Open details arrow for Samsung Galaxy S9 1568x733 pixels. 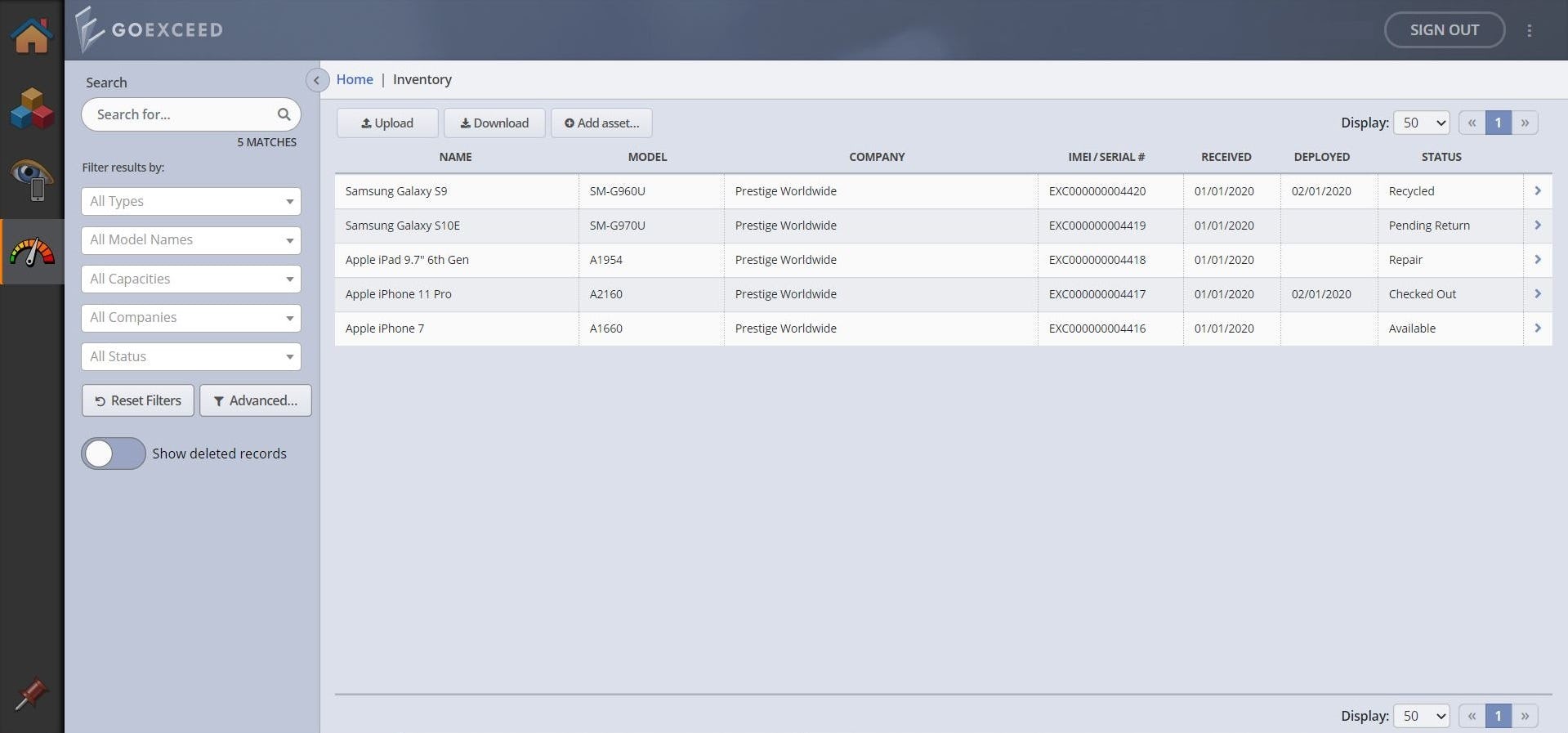click(x=1537, y=190)
